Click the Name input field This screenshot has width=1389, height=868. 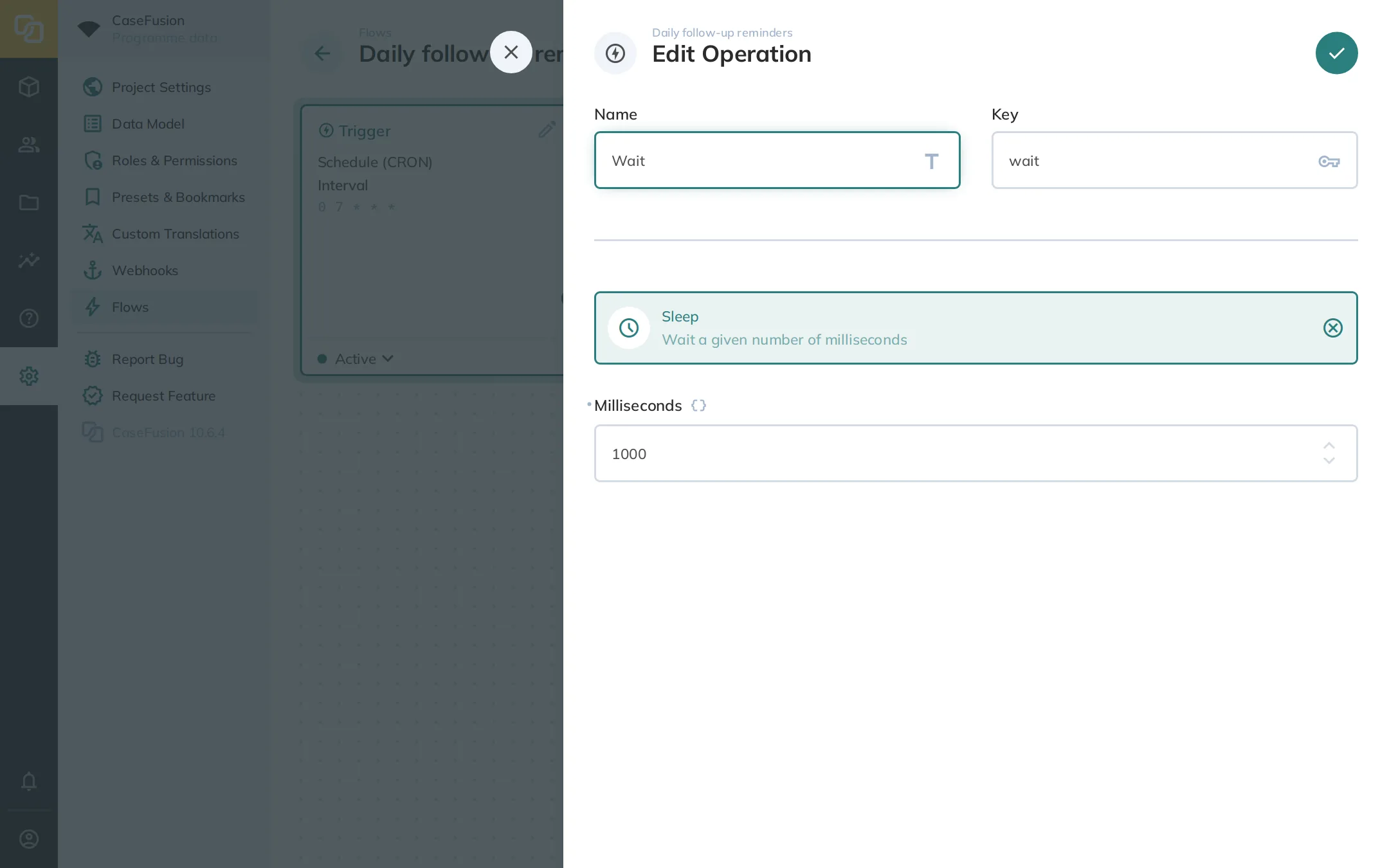[777, 160]
